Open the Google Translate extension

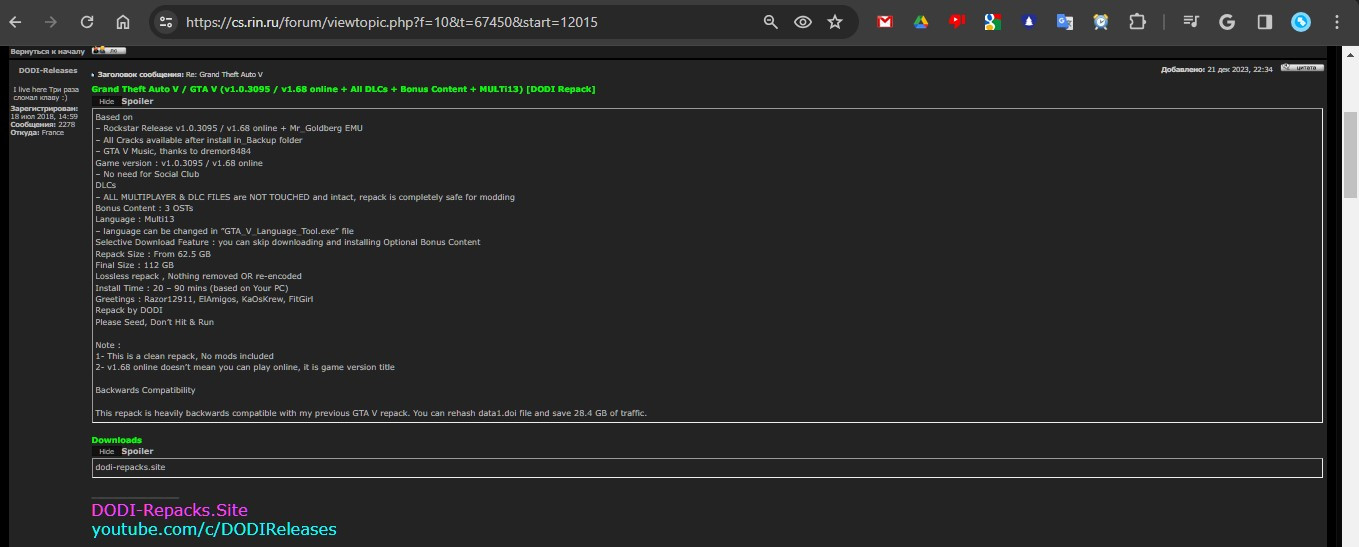click(1064, 22)
